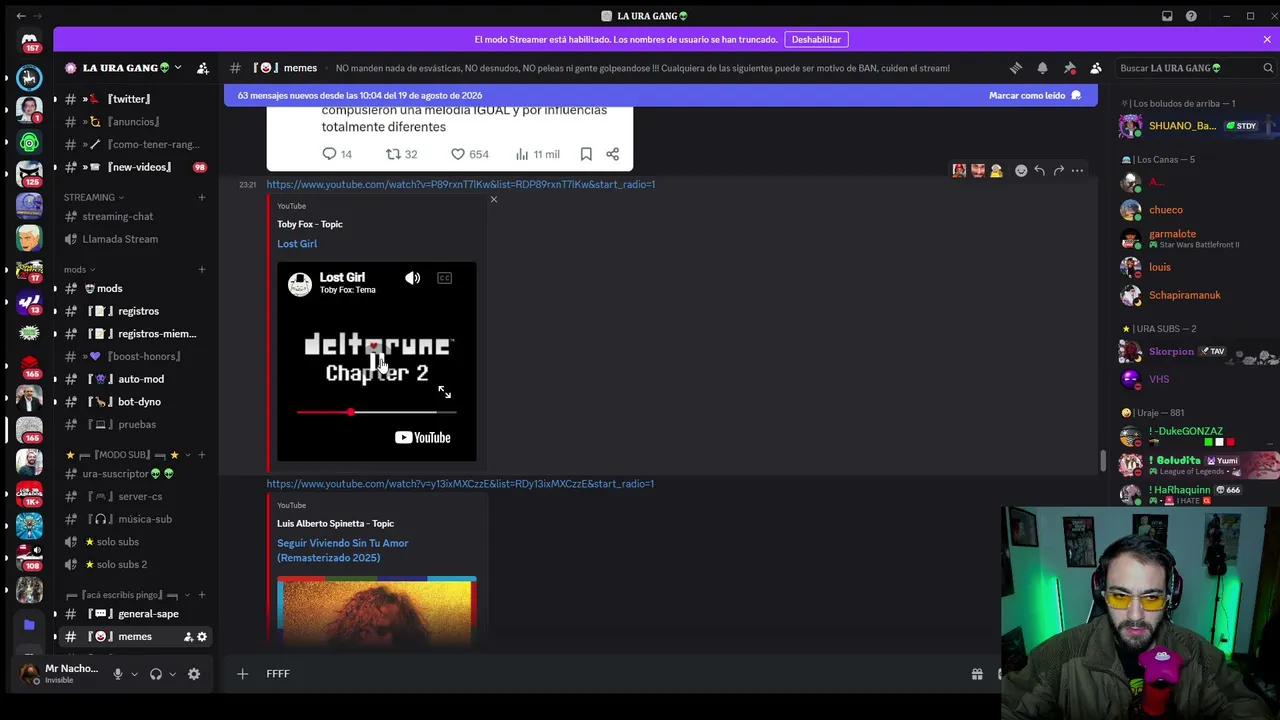Click search magnifier icon
This screenshot has width=1280, height=720.
click(x=1268, y=68)
